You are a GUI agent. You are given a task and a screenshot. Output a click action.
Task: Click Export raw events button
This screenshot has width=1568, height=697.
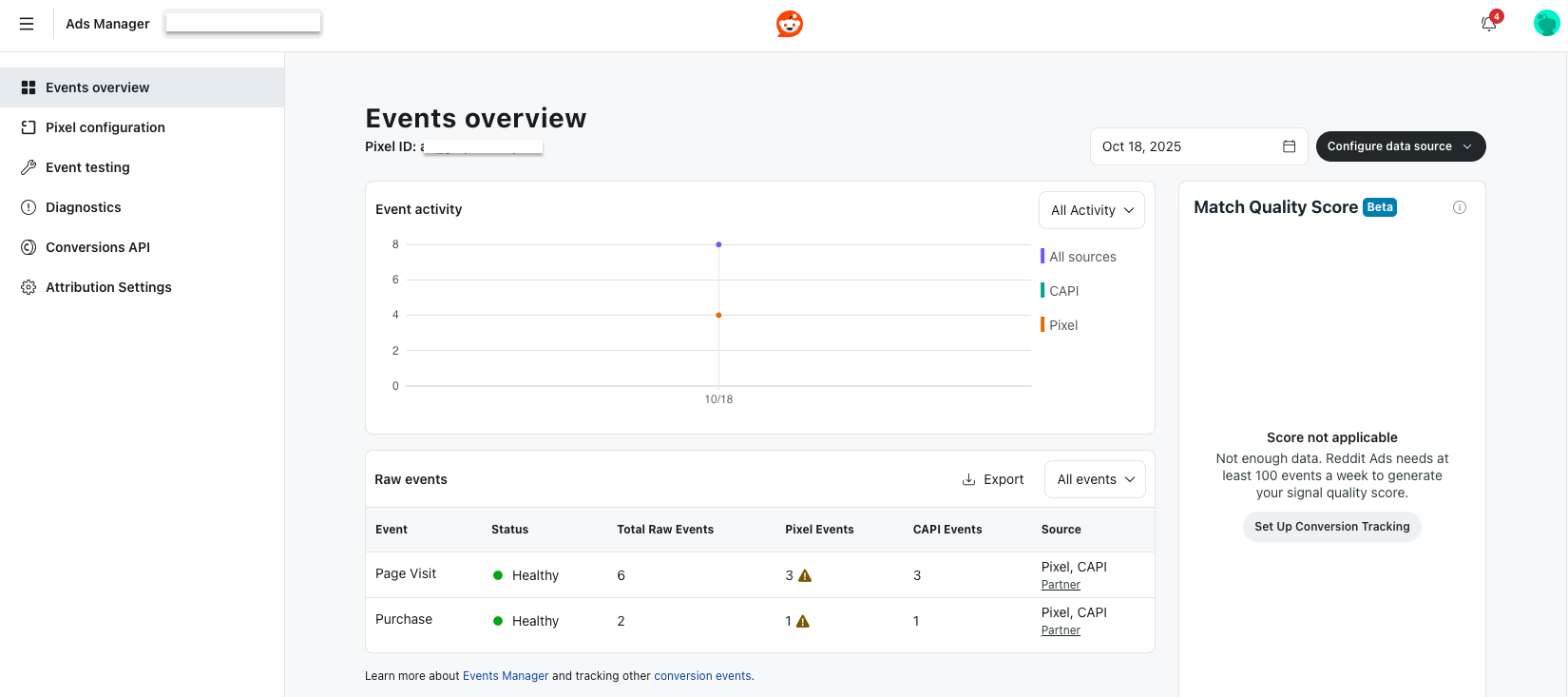(993, 479)
